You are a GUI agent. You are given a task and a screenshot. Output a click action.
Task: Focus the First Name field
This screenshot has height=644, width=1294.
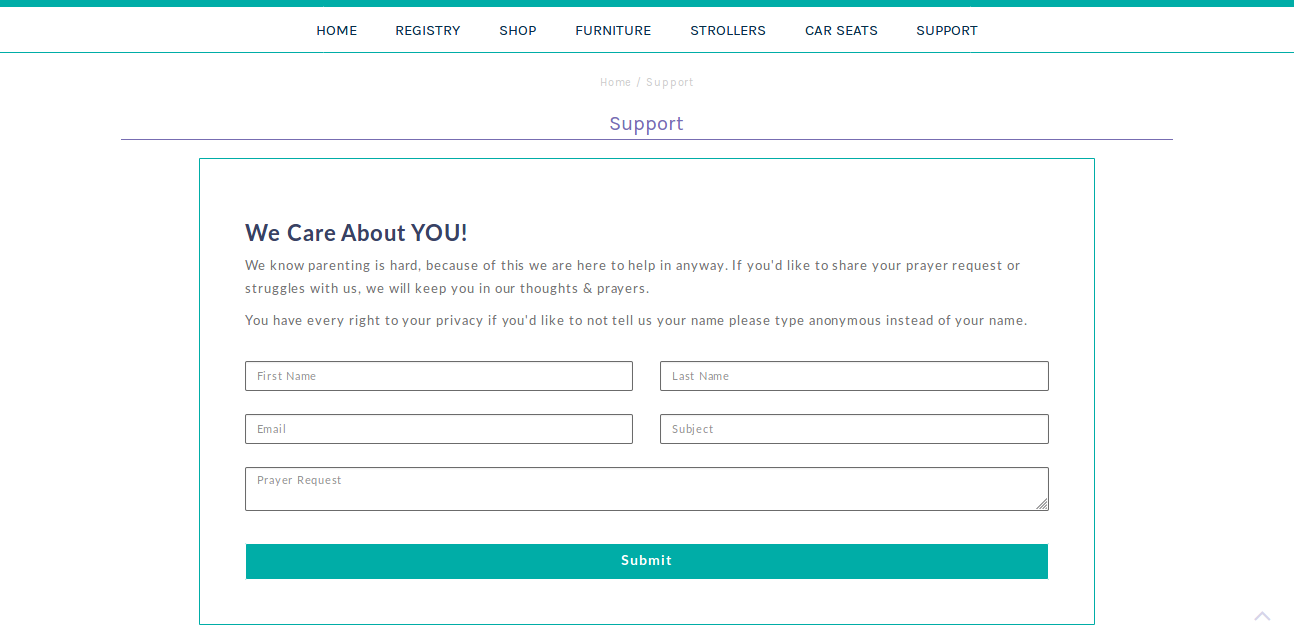click(x=438, y=376)
